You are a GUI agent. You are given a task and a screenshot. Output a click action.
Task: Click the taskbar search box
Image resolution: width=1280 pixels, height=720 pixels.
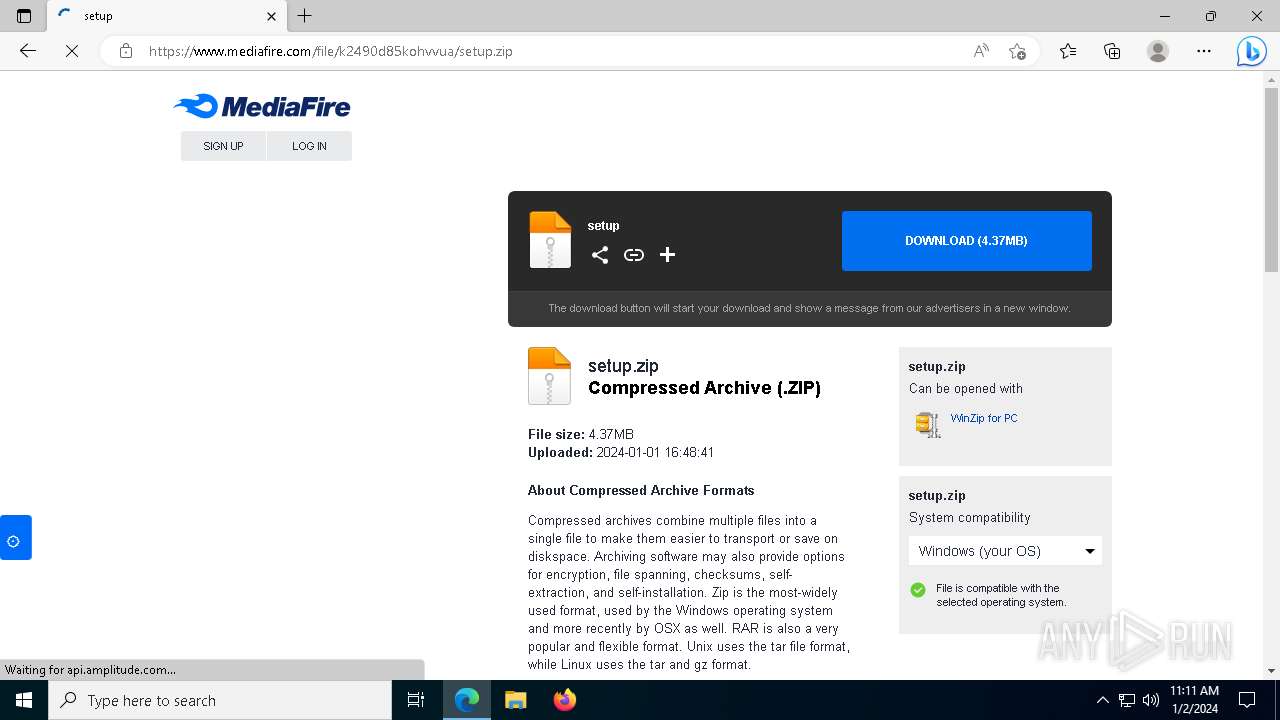tap(220, 700)
